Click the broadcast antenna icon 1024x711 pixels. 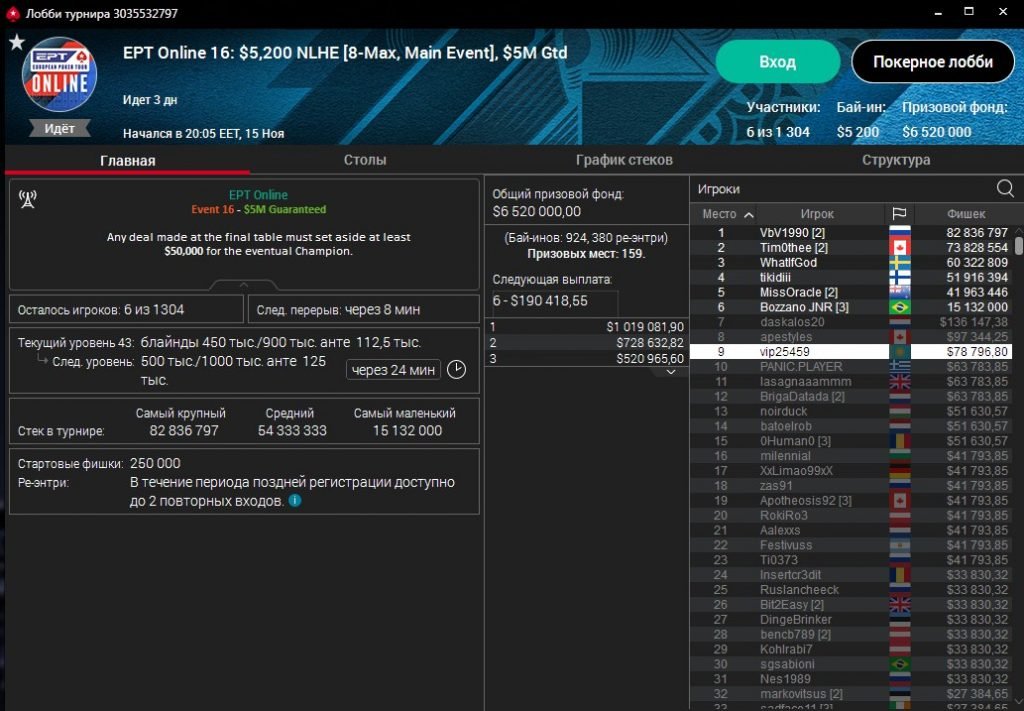[x=28, y=198]
